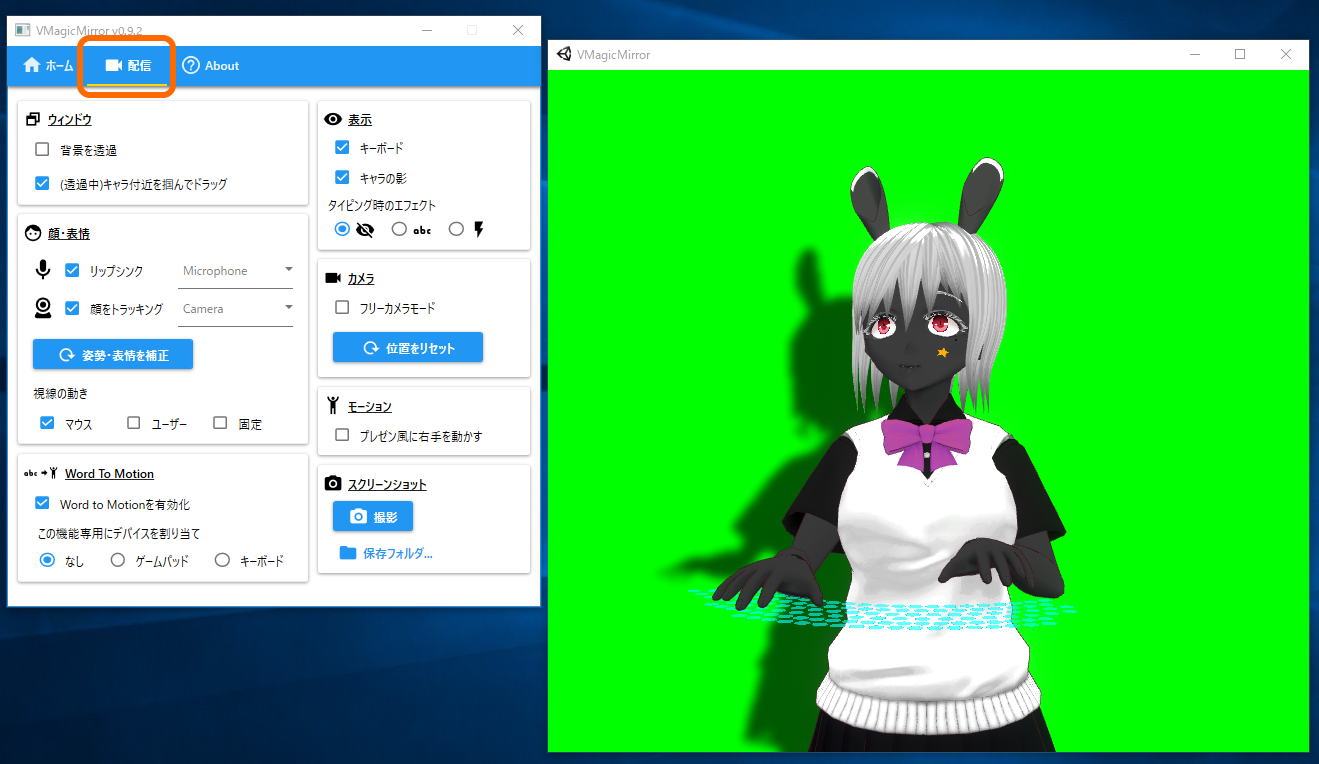Enable 背景を透過 checkbox
1319x764 pixels.
click(42, 150)
